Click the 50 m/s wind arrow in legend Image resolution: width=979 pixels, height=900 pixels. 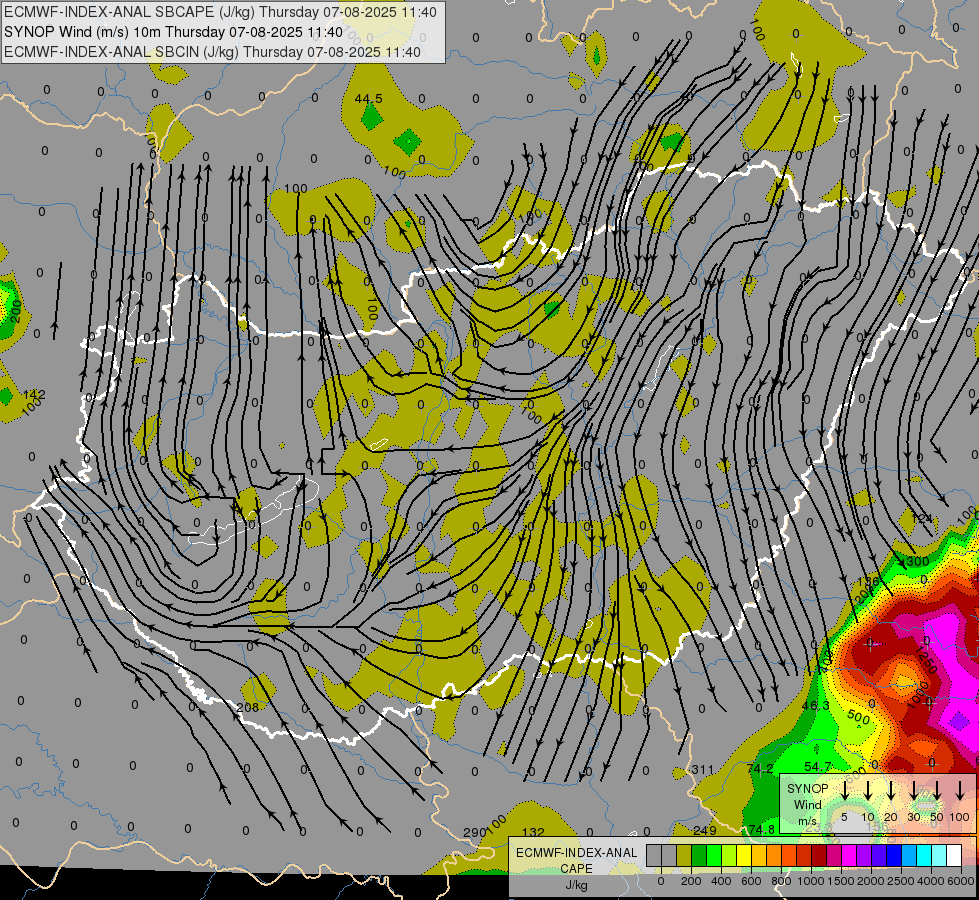click(x=937, y=790)
